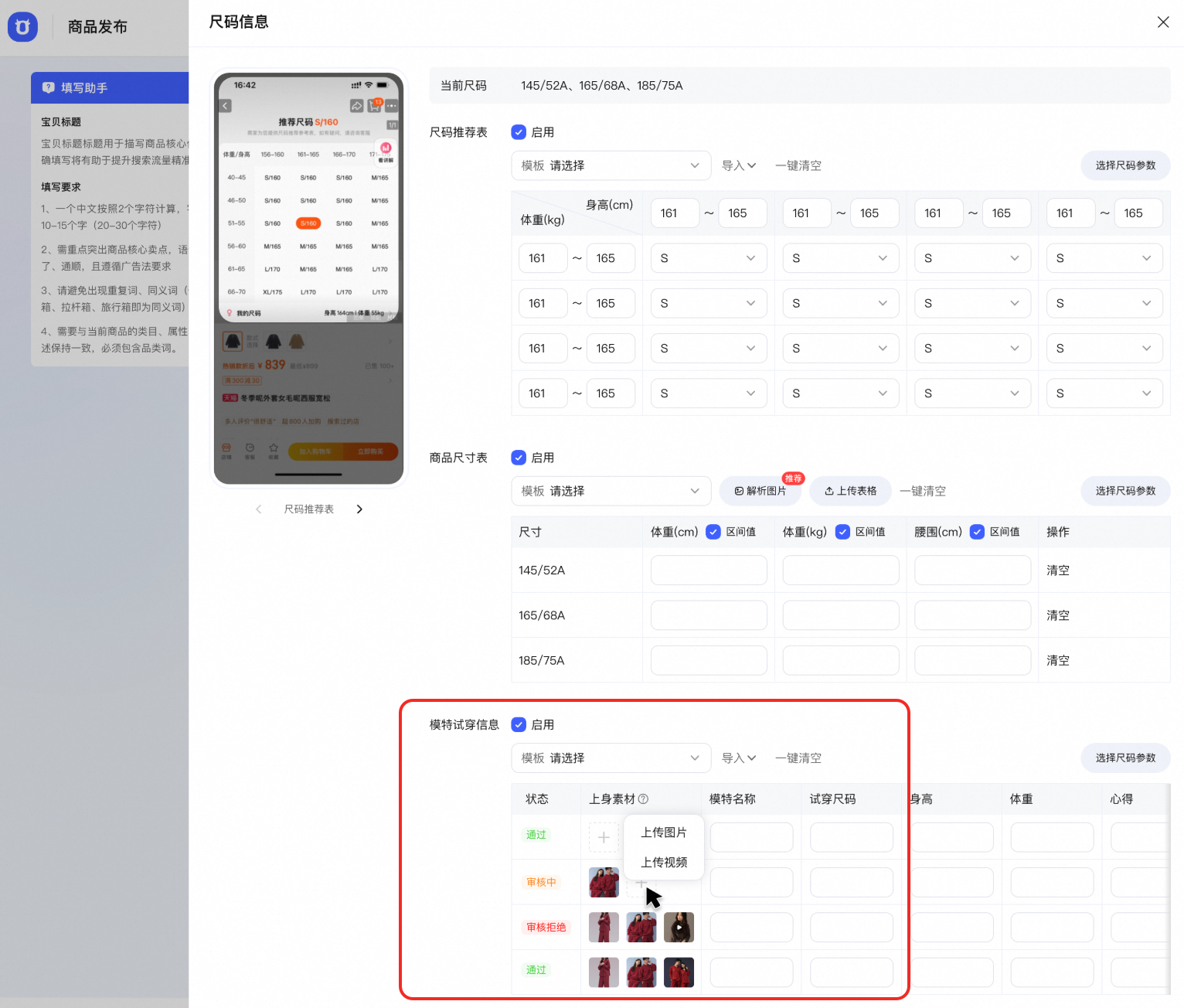Screen dimensions: 1184x1008
Task: Go to the next phone preview with right chevron
Action: pyautogui.click(x=359, y=509)
